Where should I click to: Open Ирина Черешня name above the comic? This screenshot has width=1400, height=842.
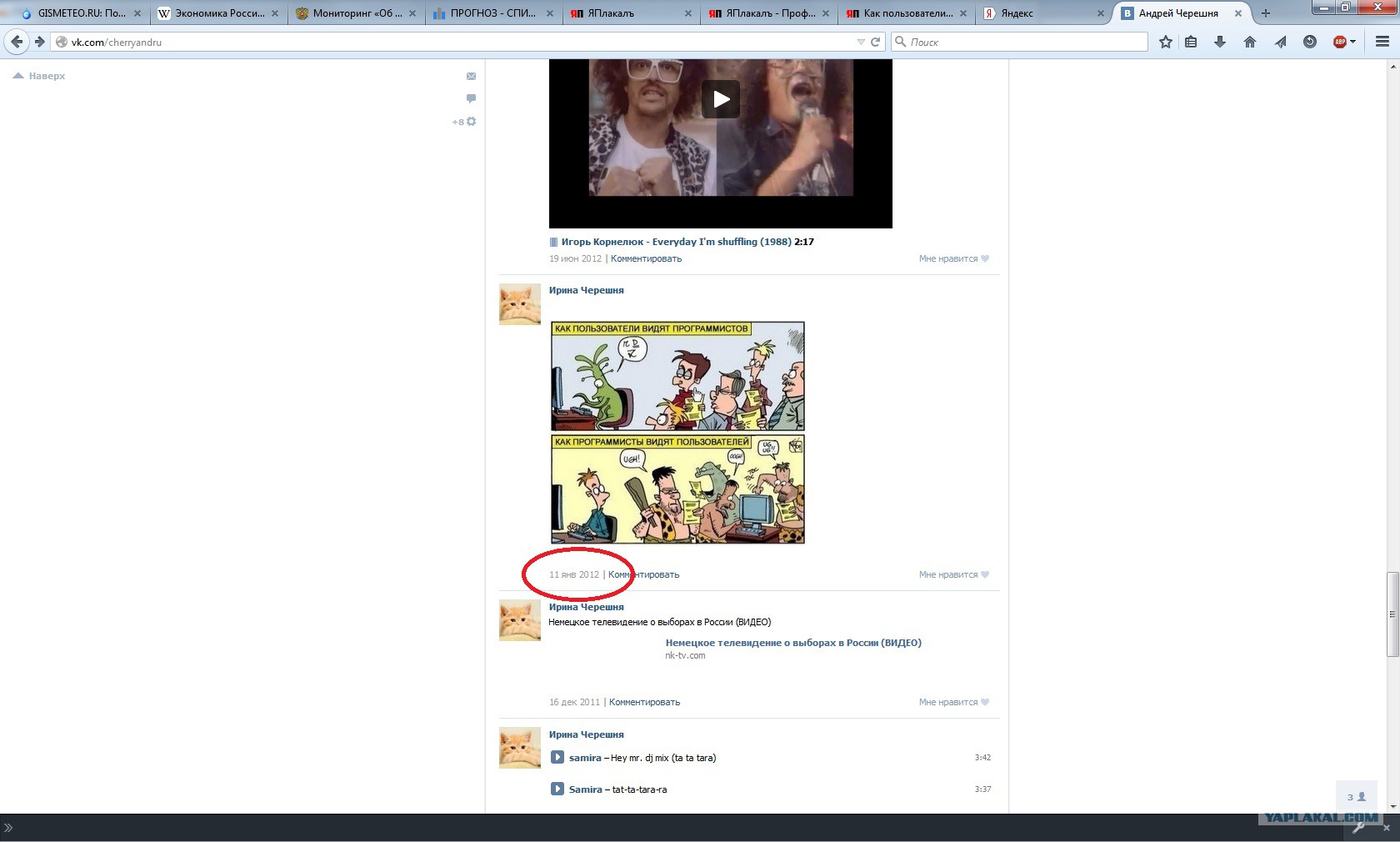(586, 290)
